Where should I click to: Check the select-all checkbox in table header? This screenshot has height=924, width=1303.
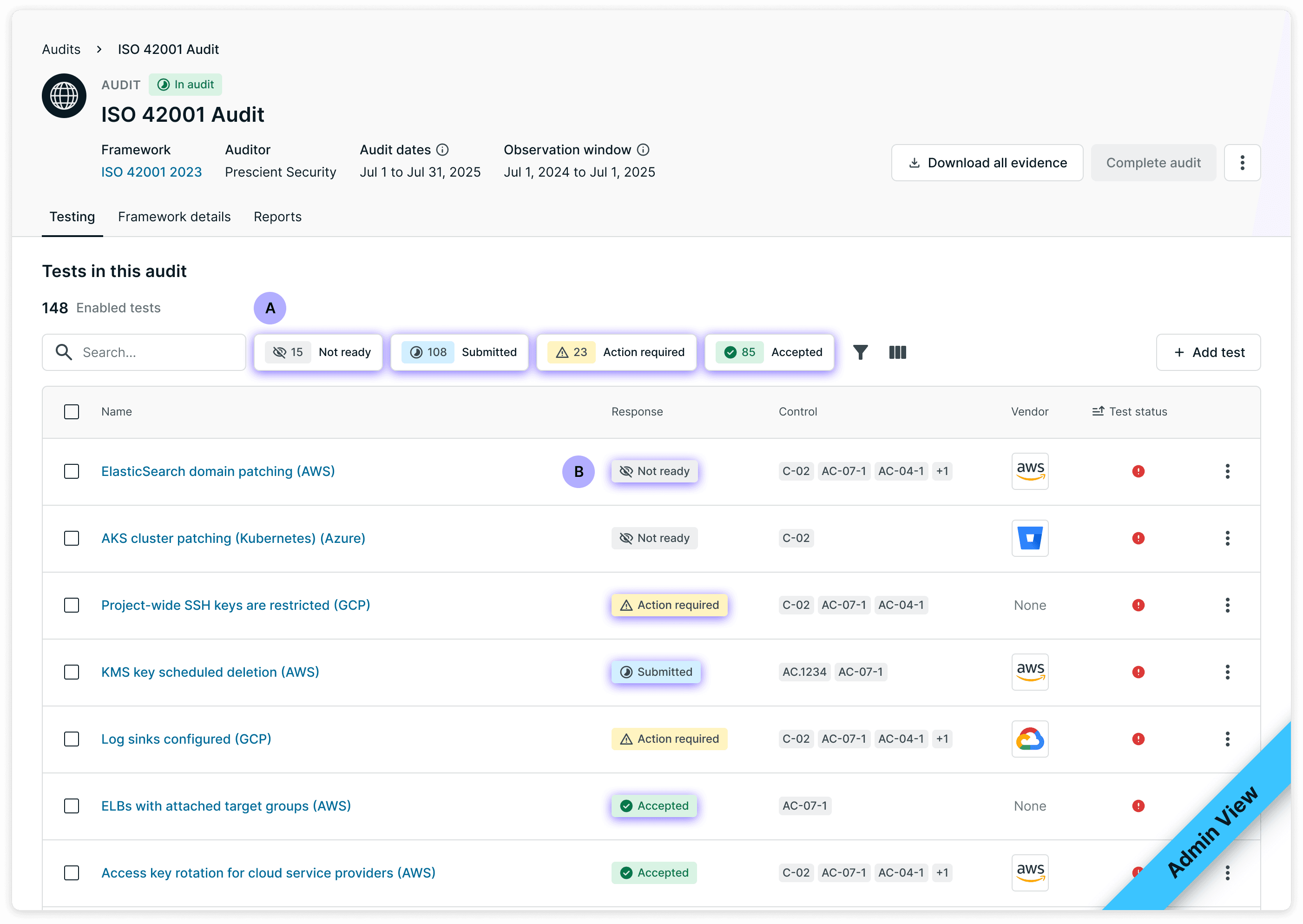(x=72, y=411)
